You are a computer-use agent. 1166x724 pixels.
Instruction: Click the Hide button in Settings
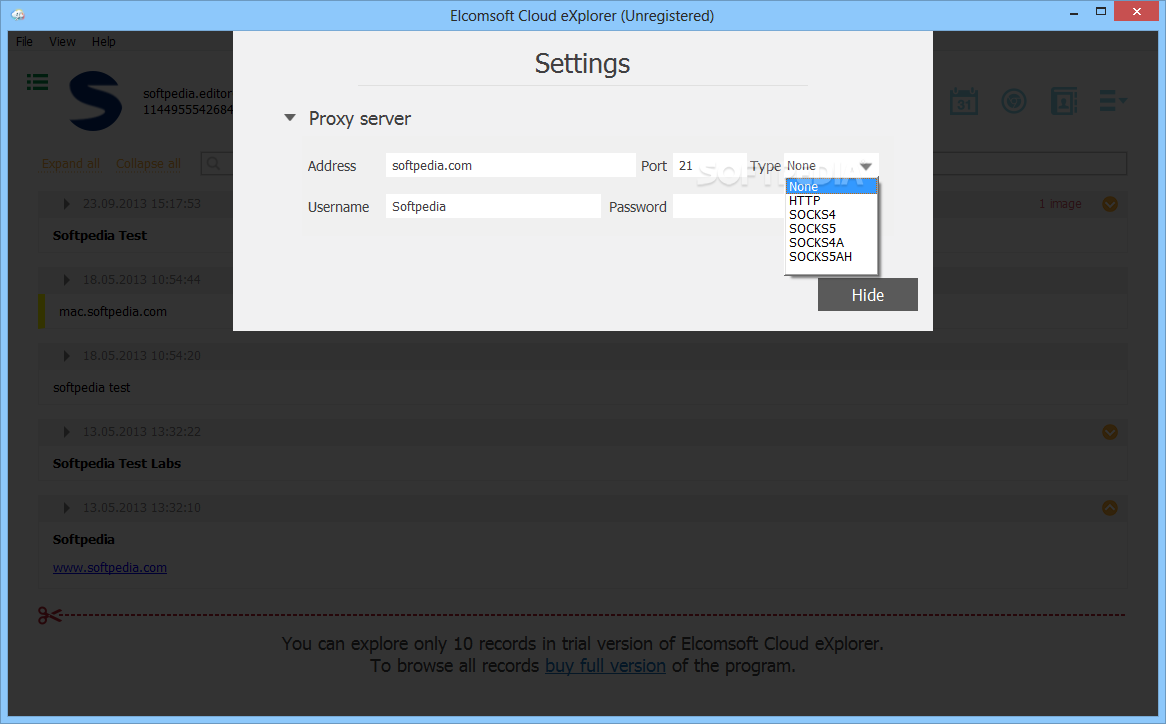[868, 295]
